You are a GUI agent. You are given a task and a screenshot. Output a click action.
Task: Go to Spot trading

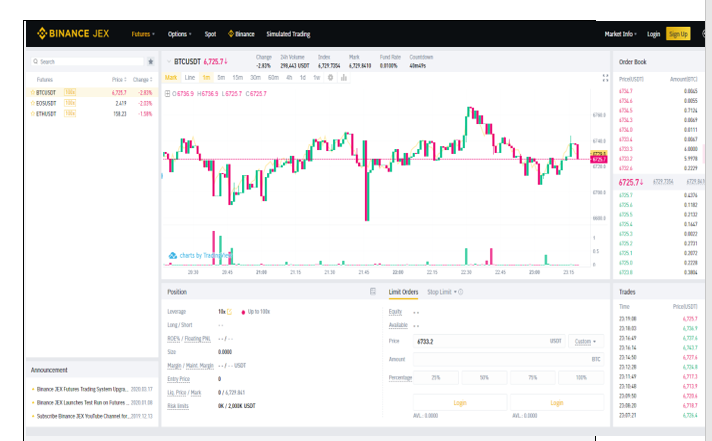(210, 34)
